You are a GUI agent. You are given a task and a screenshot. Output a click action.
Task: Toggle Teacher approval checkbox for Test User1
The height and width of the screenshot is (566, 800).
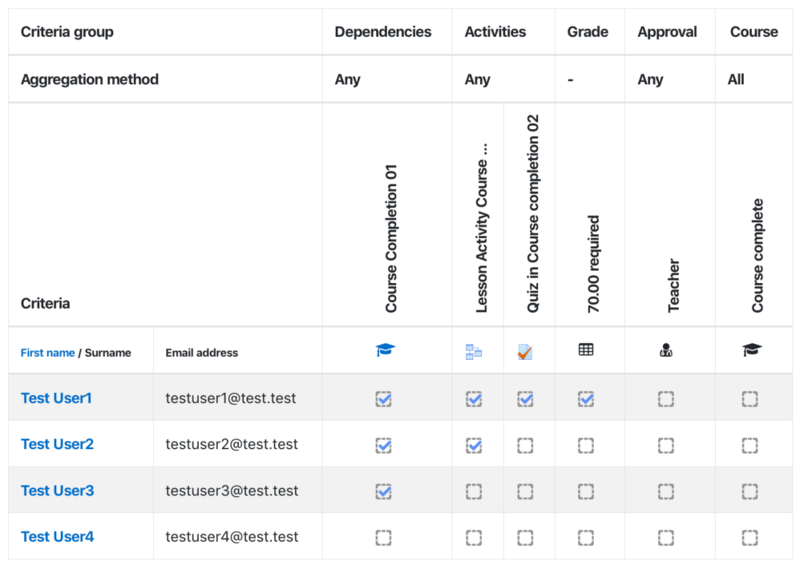[x=666, y=399]
